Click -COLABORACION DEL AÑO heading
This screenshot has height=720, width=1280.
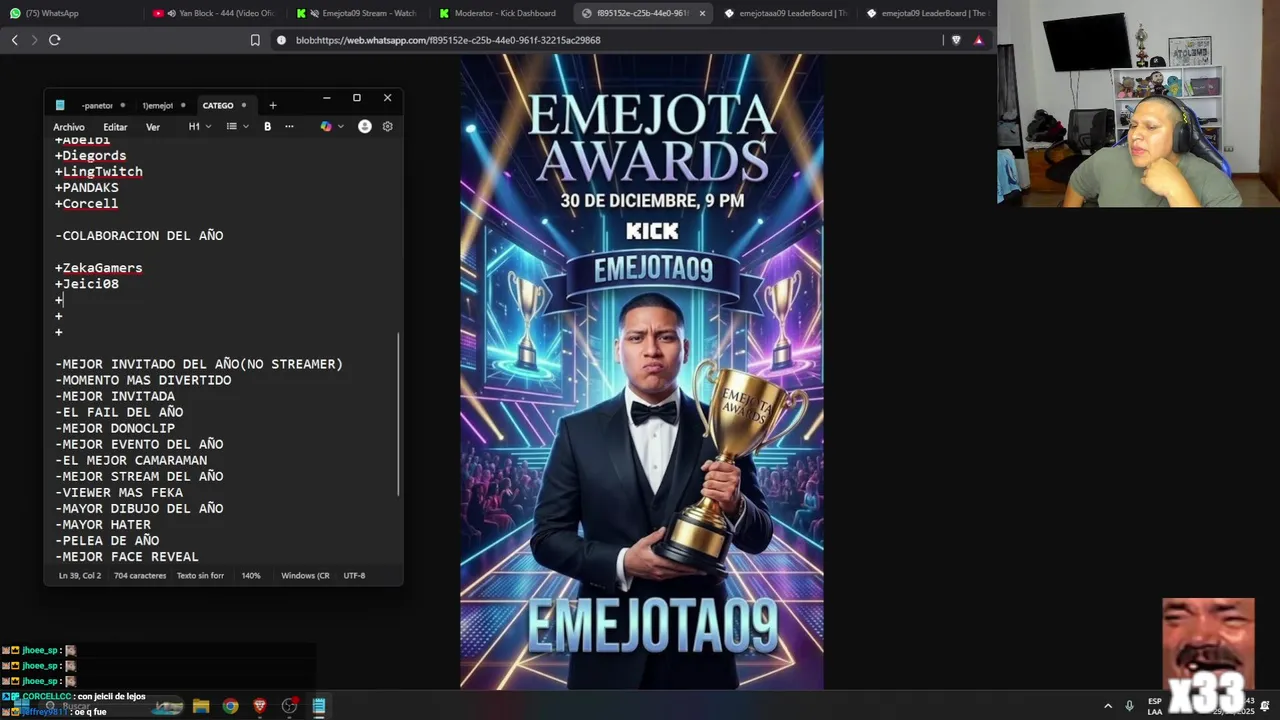[139, 236]
